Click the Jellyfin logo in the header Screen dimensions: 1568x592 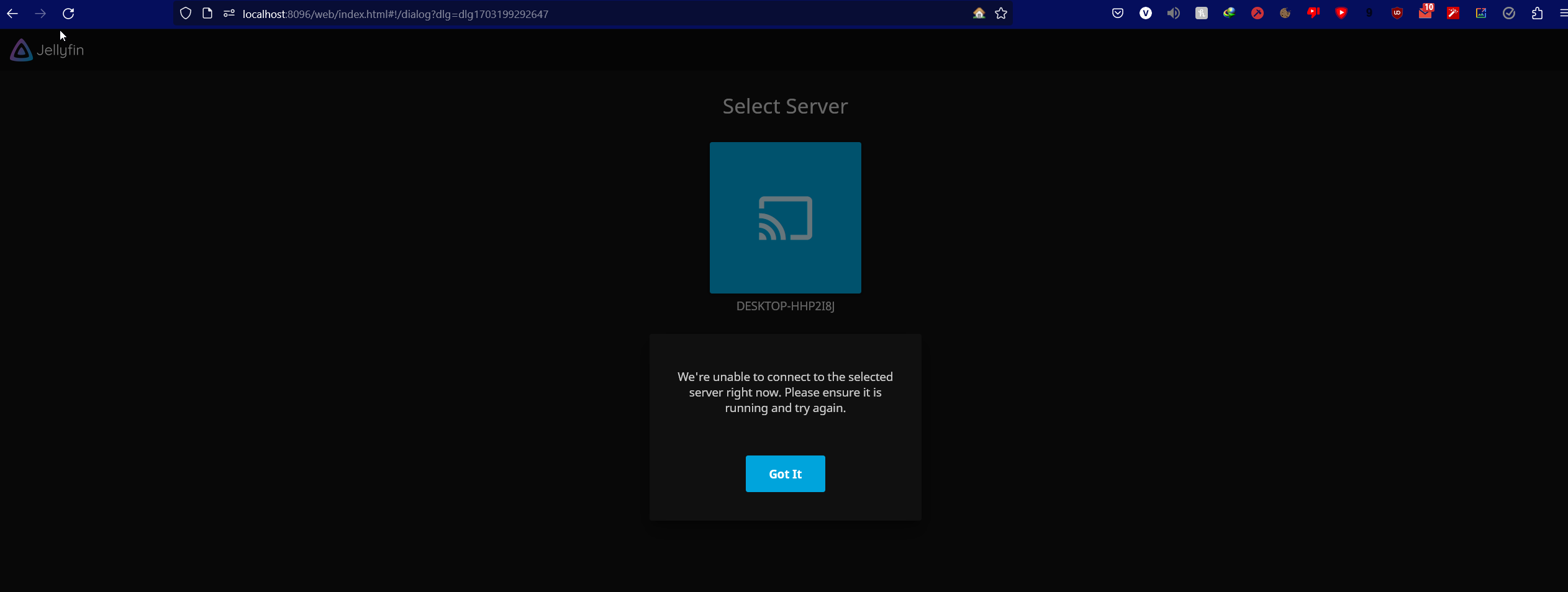pyautogui.click(x=47, y=50)
